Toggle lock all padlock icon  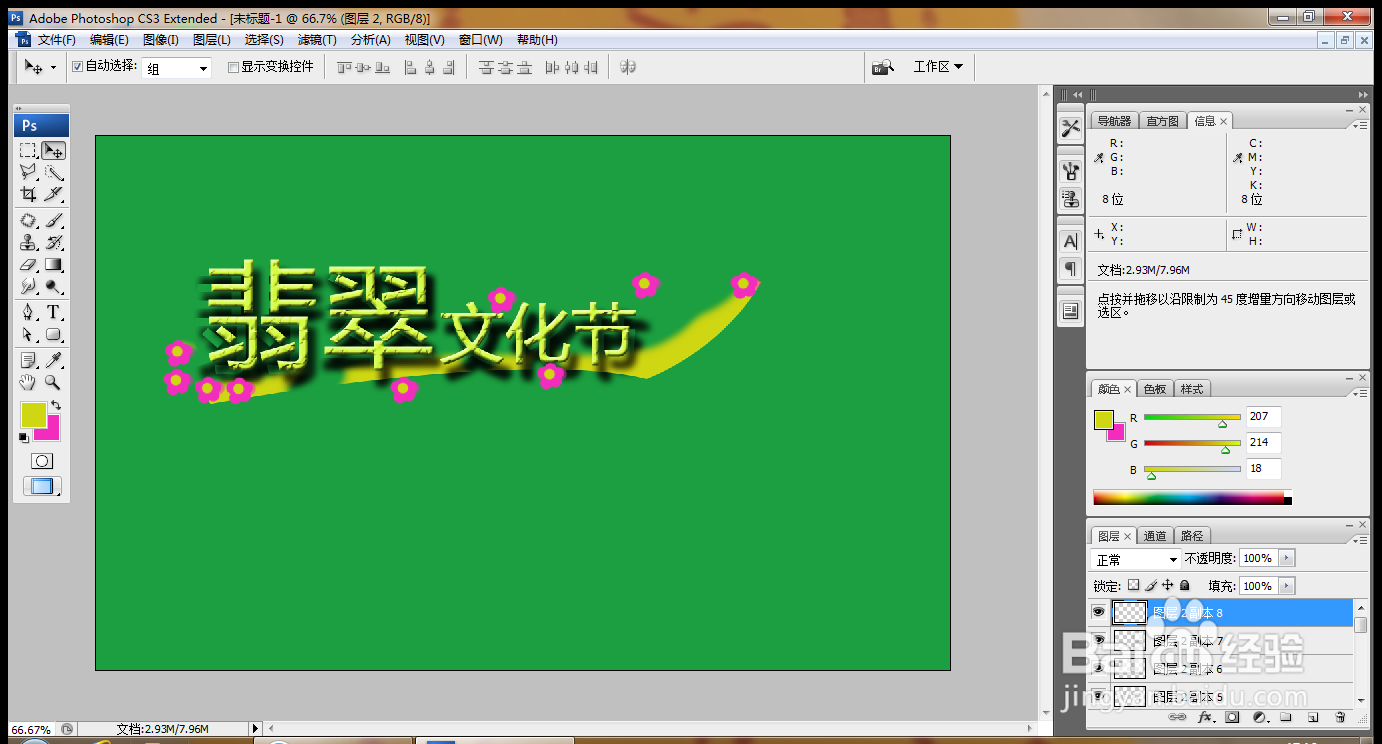pyautogui.click(x=1185, y=586)
